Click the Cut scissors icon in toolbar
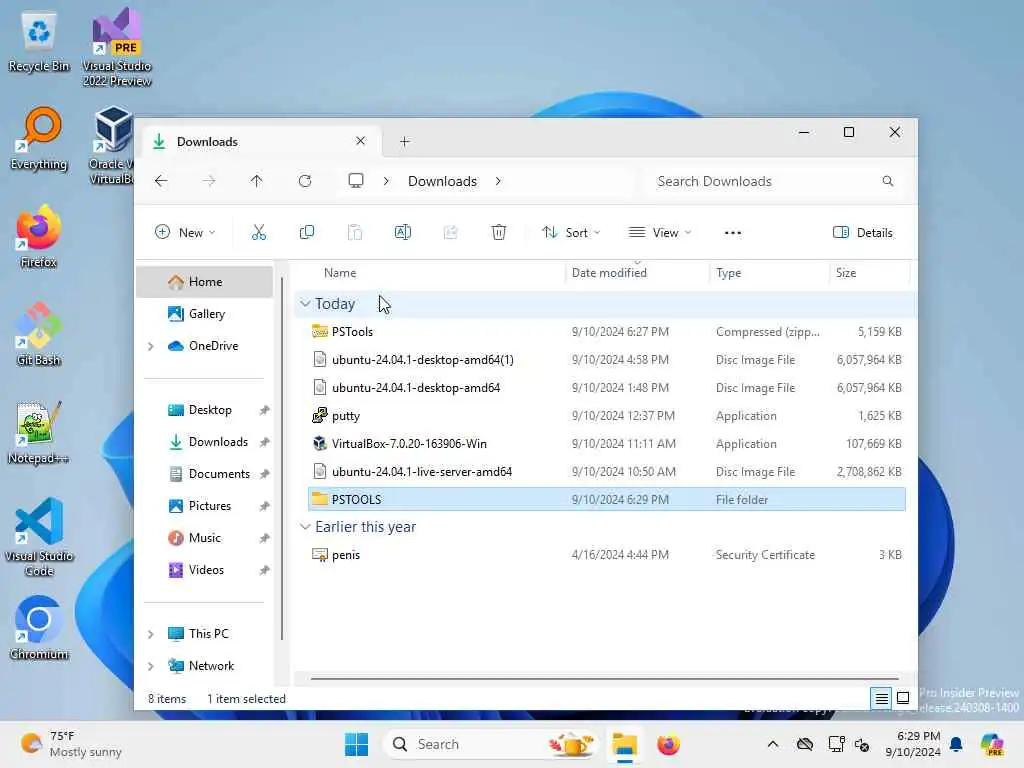 coord(259,232)
